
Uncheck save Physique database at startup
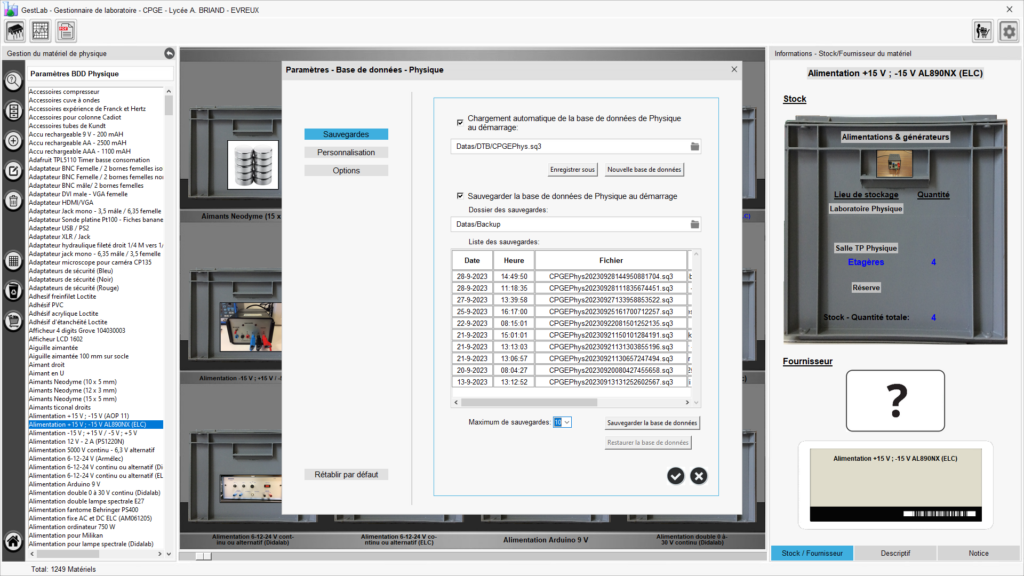[460, 196]
